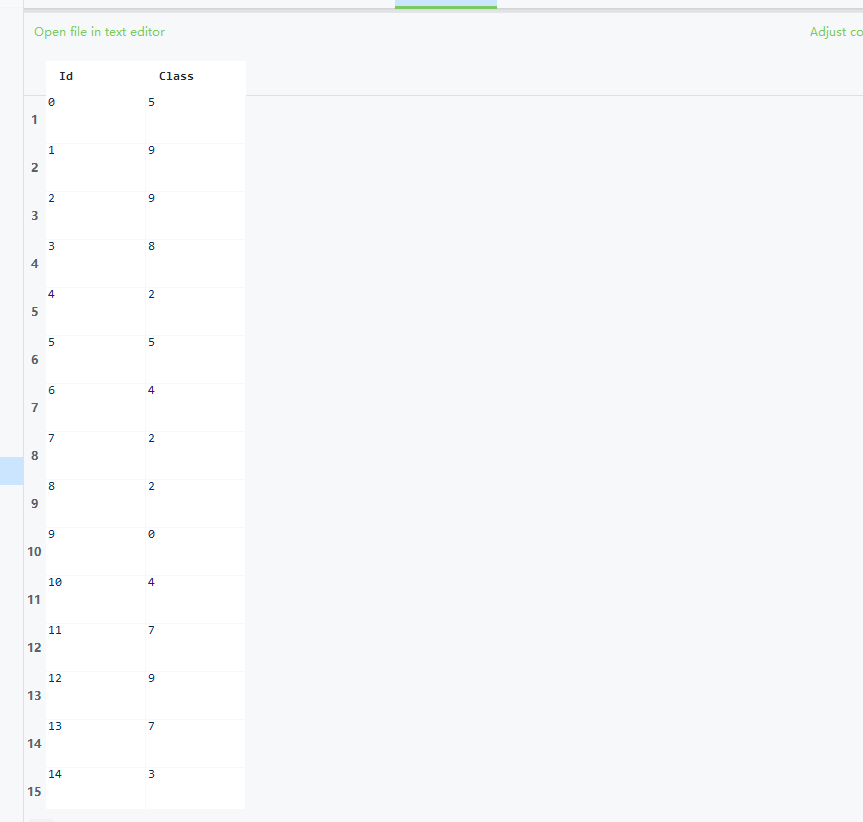Select row number 6 in the gutter
This screenshot has height=822, width=863.
click(35, 359)
